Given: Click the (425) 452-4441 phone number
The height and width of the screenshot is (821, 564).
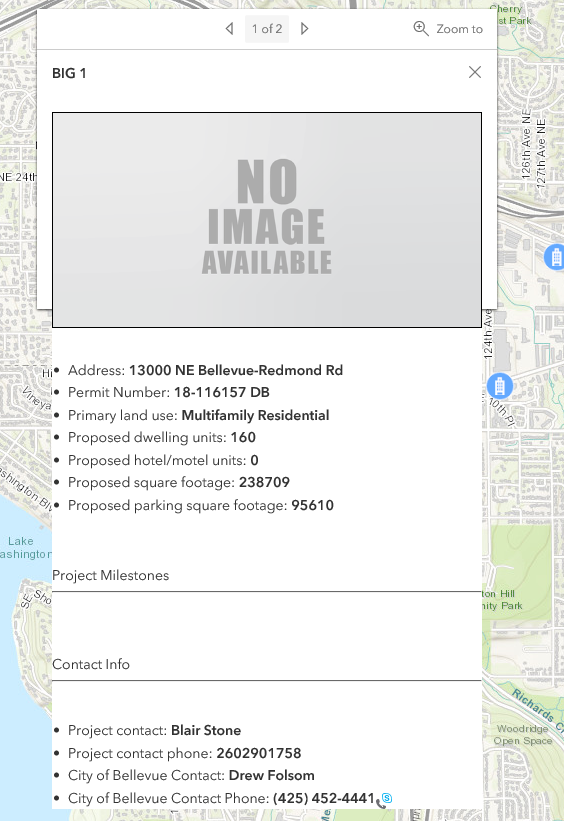Looking at the screenshot, I should click(x=324, y=798).
